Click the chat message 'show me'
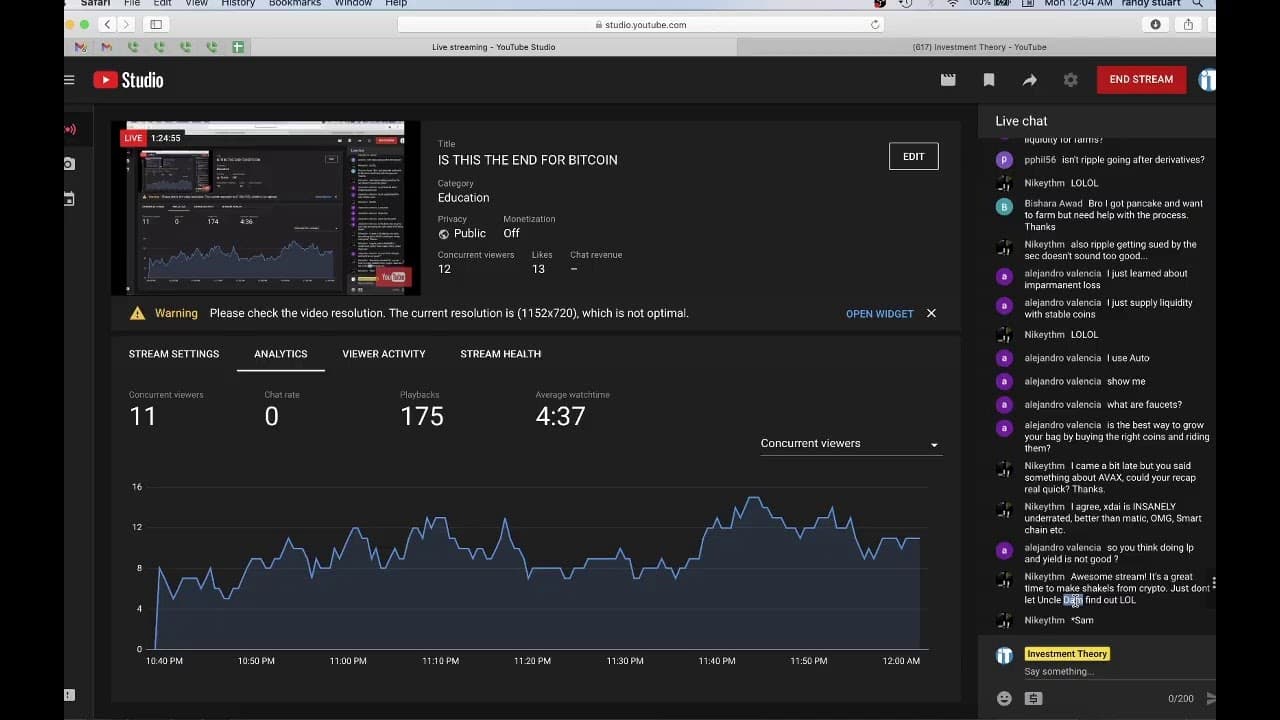Screen dimensions: 1280x720 [x=1126, y=382]
